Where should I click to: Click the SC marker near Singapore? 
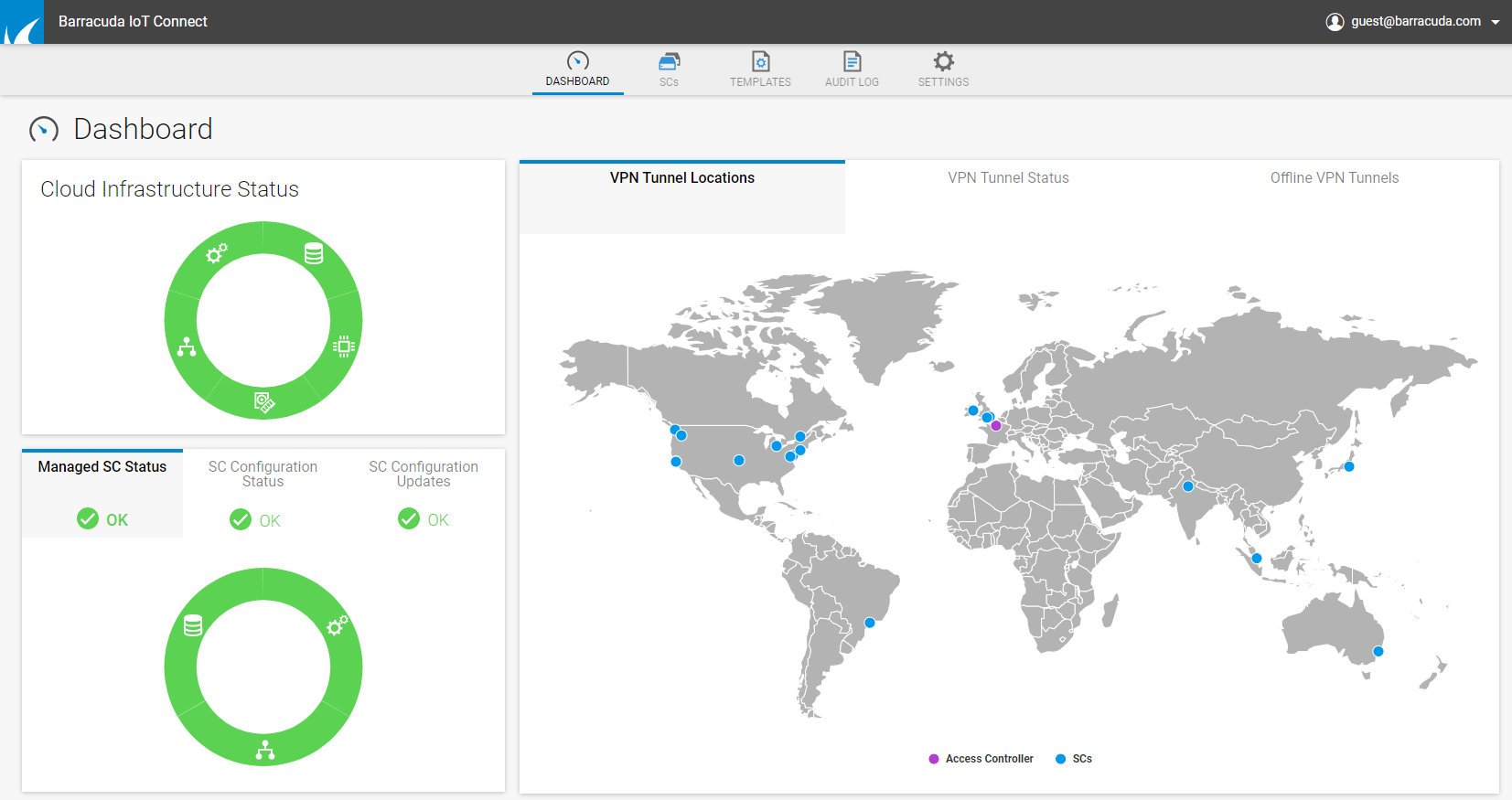point(1257,558)
